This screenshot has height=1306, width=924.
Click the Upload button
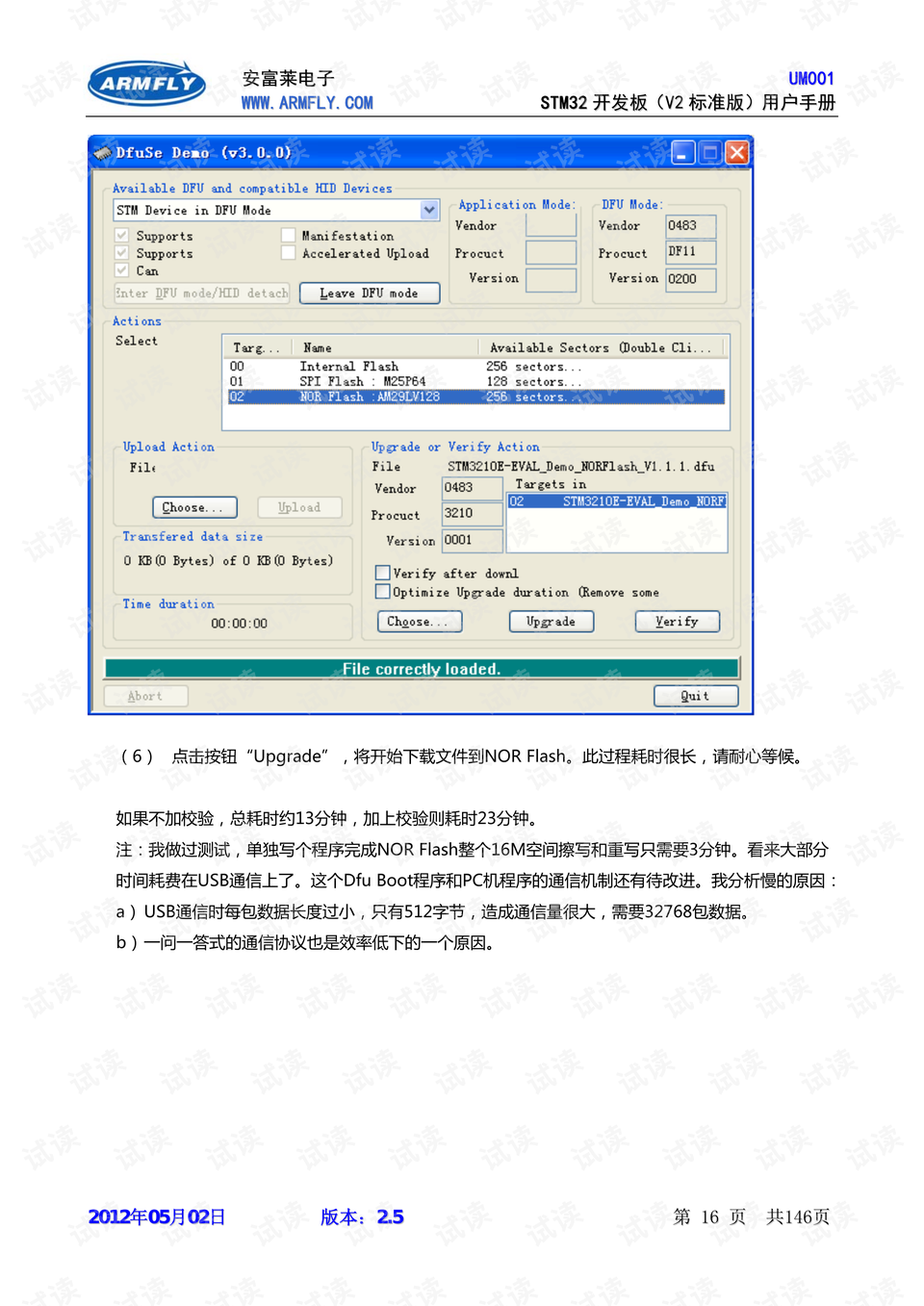point(299,507)
